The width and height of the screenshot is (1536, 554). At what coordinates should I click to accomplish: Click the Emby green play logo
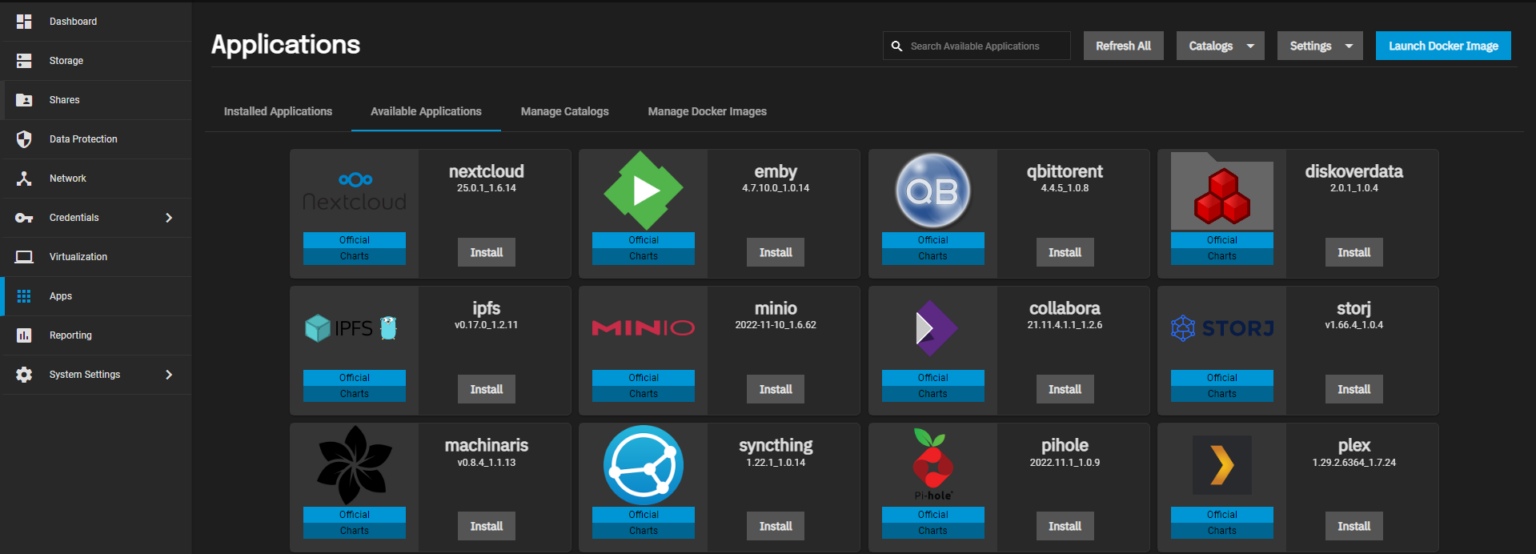pos(643,190)
